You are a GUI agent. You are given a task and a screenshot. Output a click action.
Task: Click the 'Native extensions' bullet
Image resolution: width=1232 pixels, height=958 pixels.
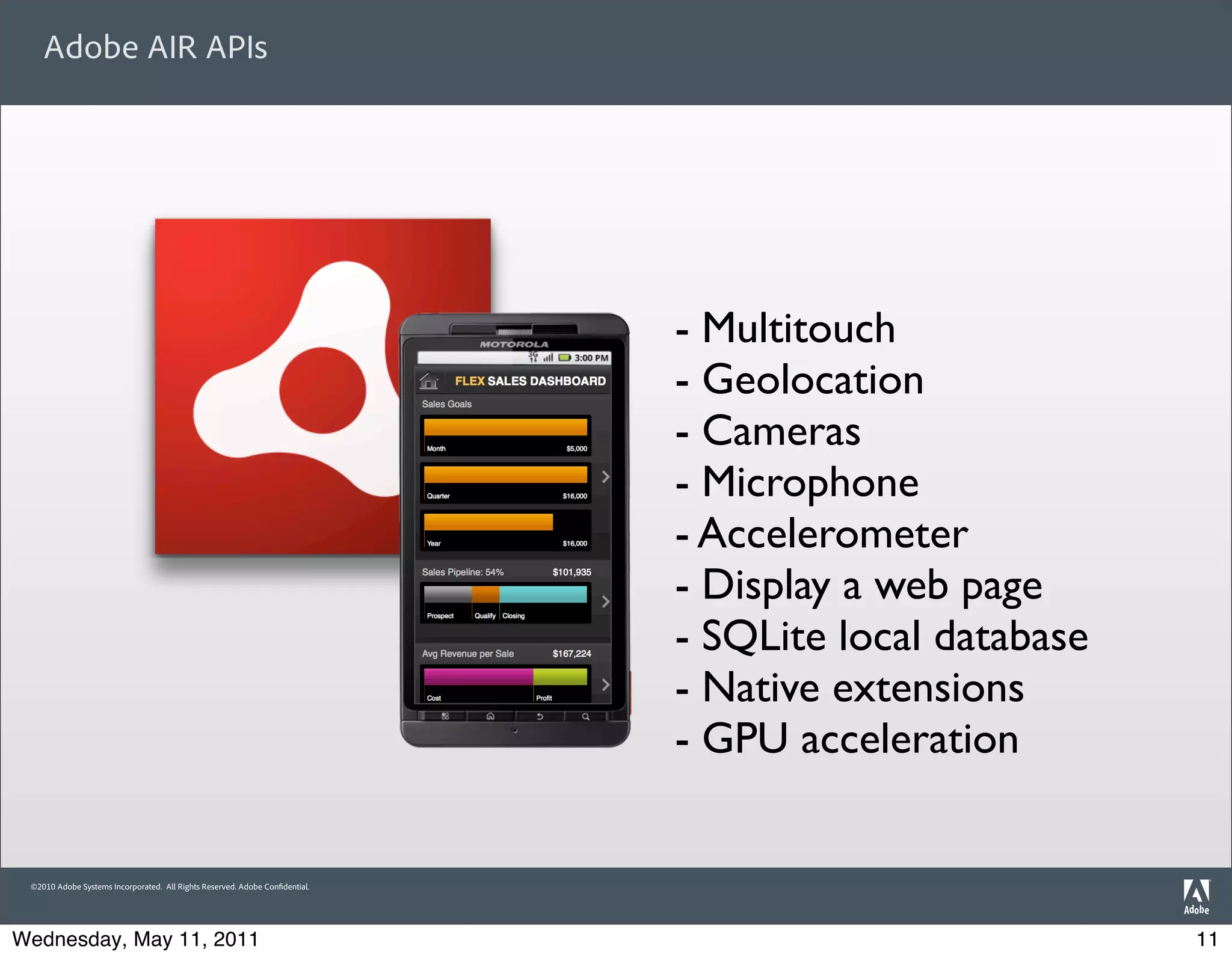[x=863, y=688]
